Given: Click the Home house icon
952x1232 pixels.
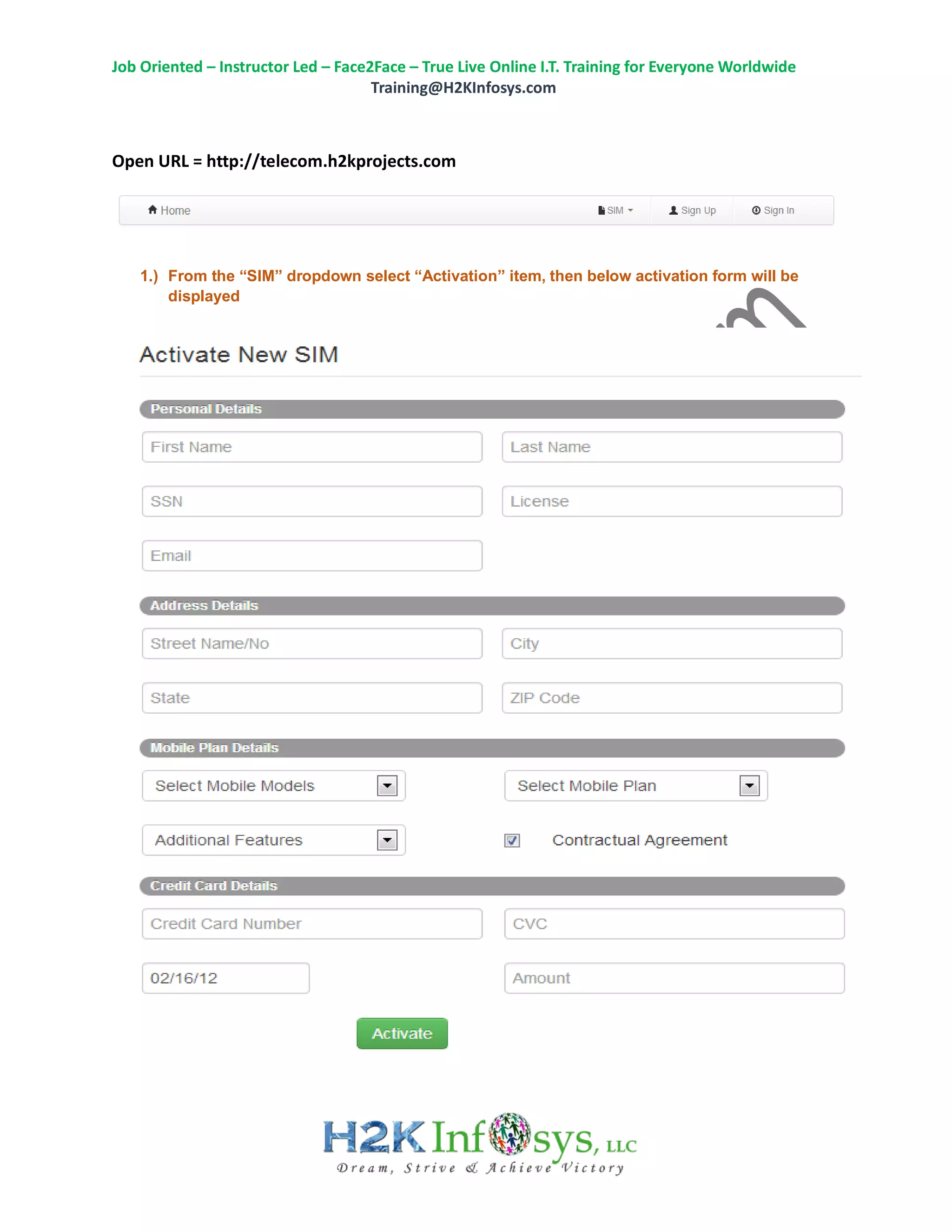Looking at the screenshot, I should click(152, 210).
